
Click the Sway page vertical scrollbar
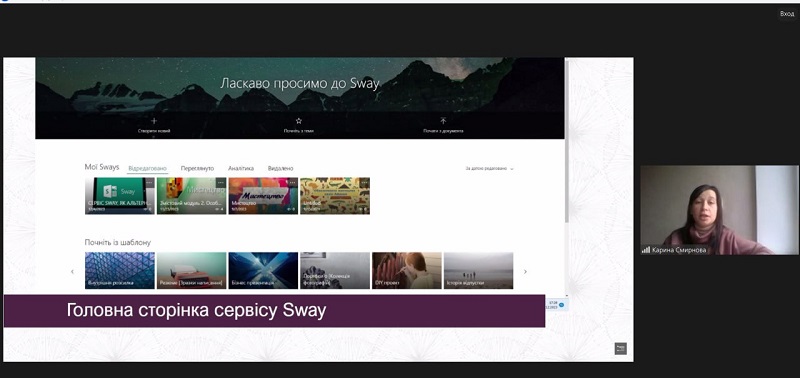[x=566, y=142]
